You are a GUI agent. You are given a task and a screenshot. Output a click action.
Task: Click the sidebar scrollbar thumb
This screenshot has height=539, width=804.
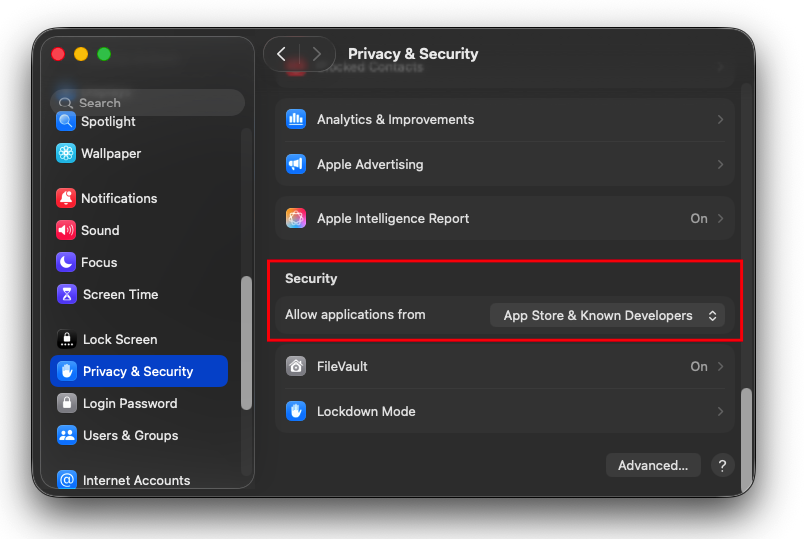tap(246, 343)
